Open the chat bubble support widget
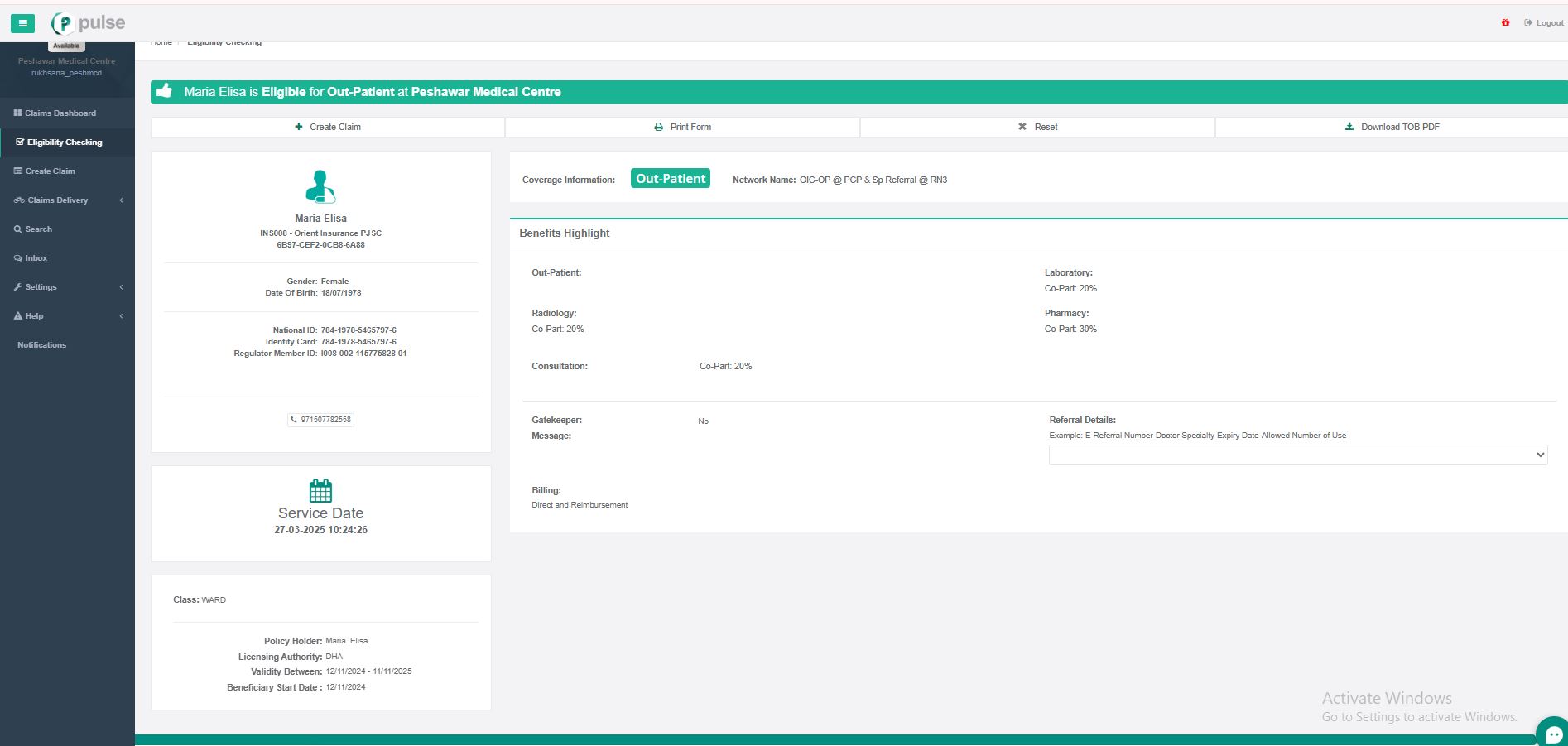Screen dimensions: 1568x746 pyautogui.click(x=1553, y=733)
